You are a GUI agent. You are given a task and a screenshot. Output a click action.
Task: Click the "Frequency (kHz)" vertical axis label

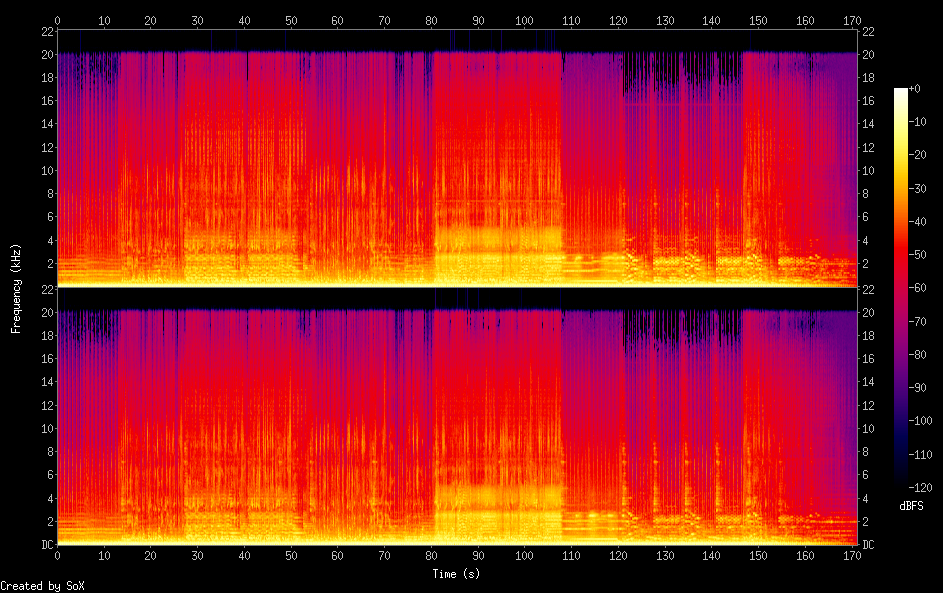(x=16, y=288)
